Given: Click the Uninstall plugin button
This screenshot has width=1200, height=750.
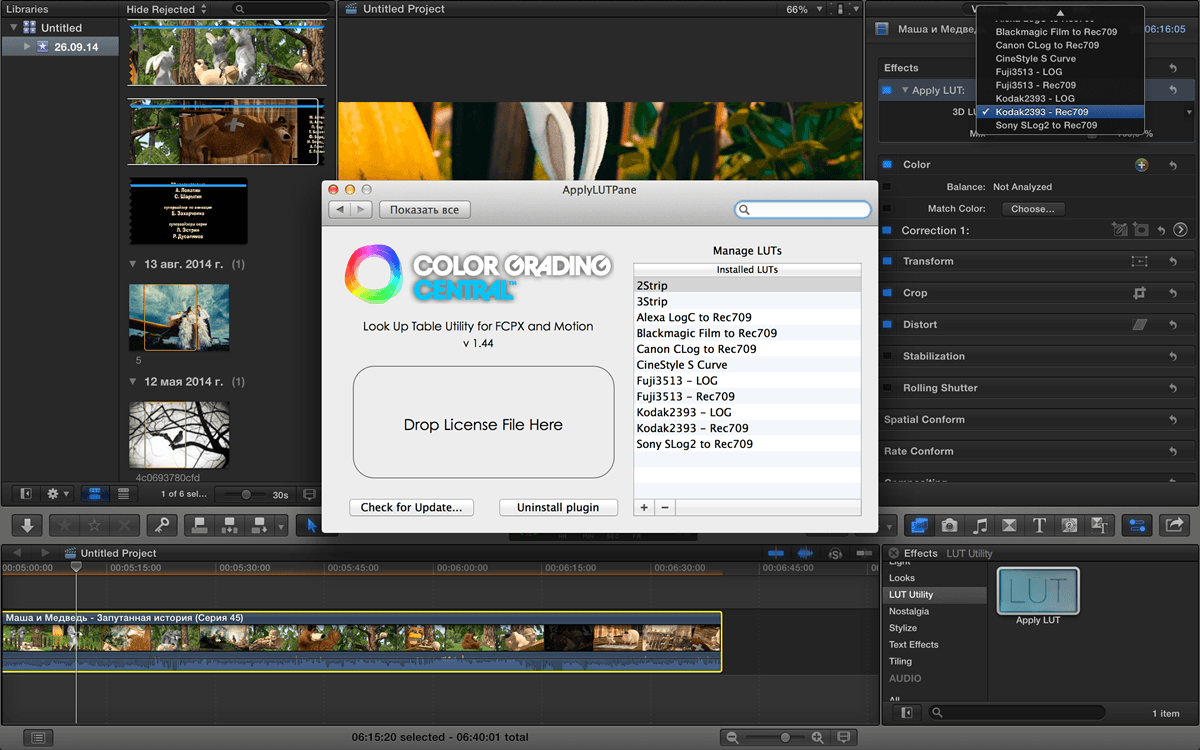Looking at the screenshot, I should (x=558, y=507).
